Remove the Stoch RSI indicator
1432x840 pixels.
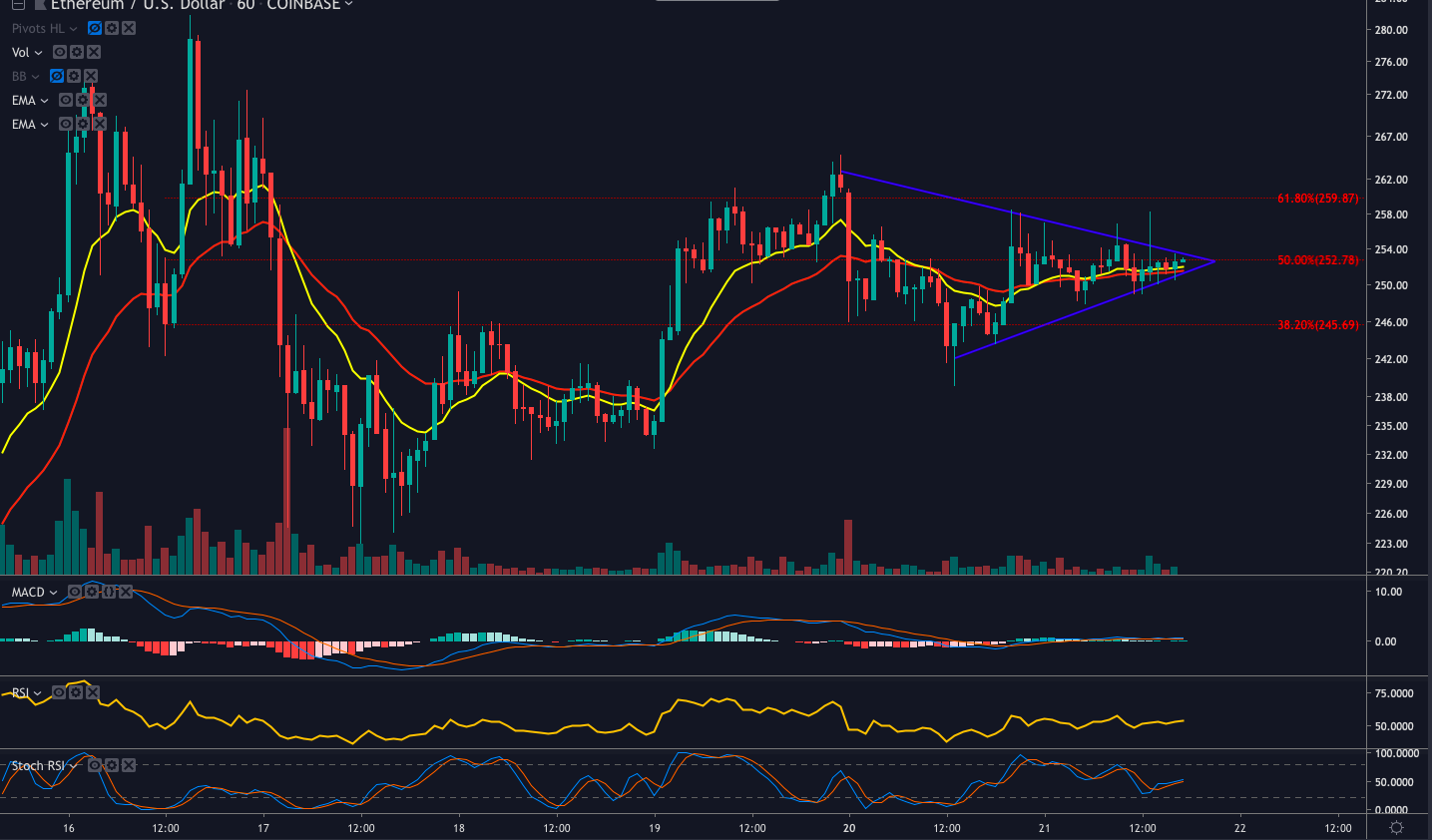127,763
